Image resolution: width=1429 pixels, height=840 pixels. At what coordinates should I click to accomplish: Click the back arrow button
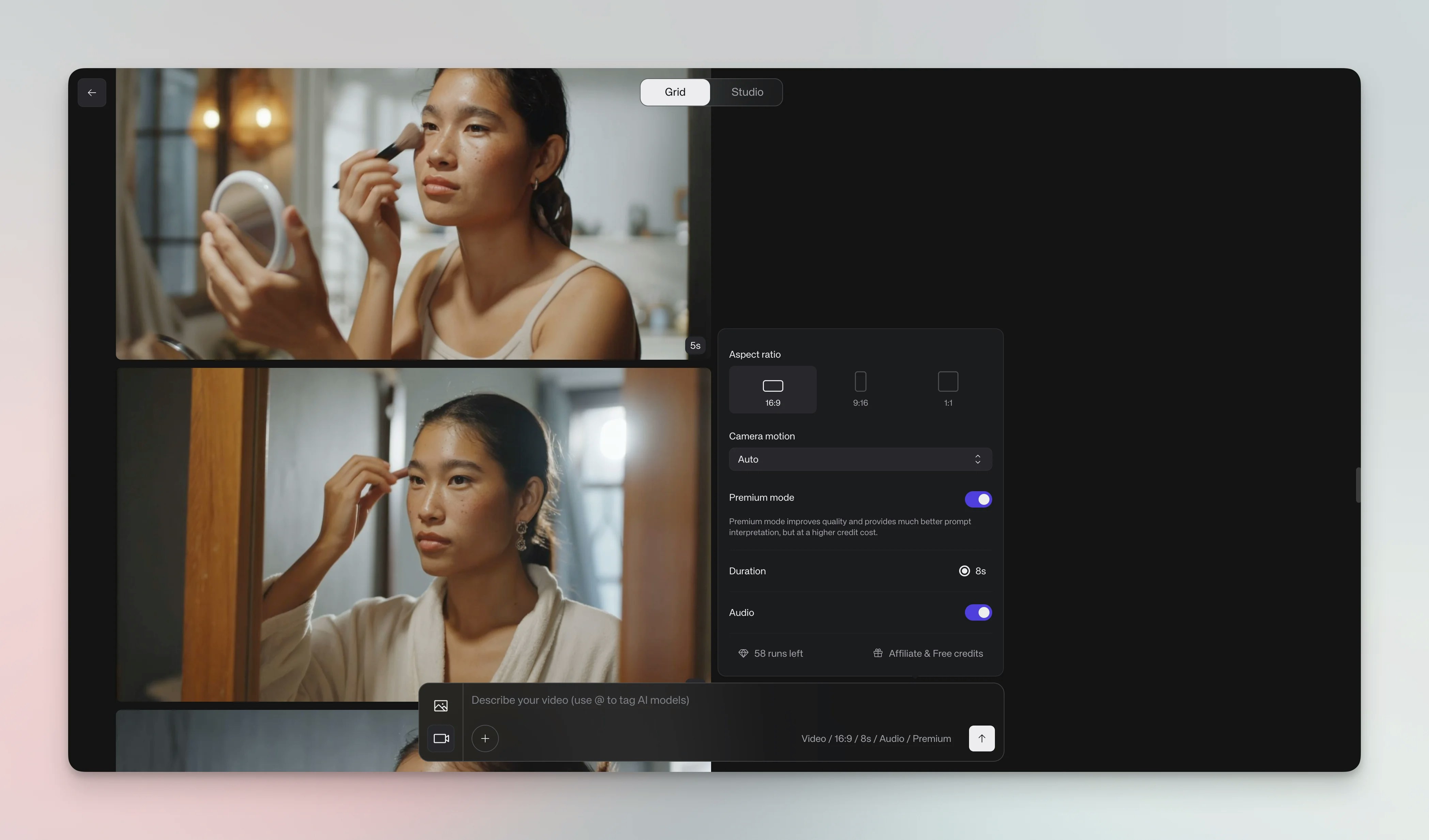(x=92, y=92)
